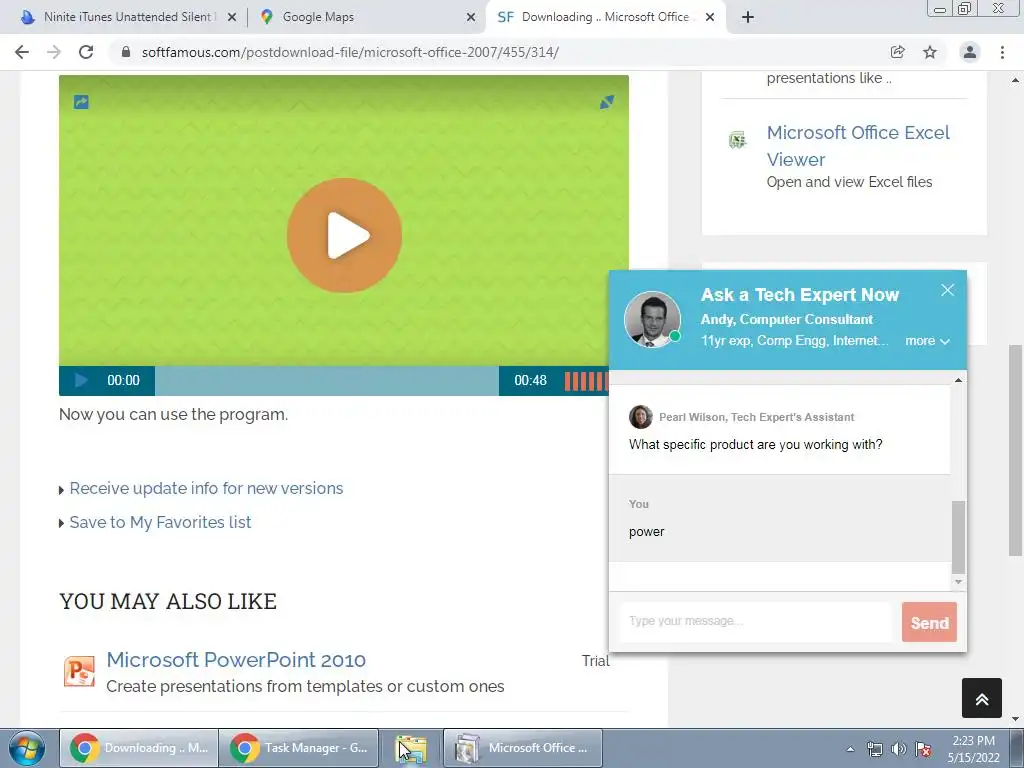The image size is (1024, 768).
Task: Open the Chrome profile avatar
Action: [970, 52]
